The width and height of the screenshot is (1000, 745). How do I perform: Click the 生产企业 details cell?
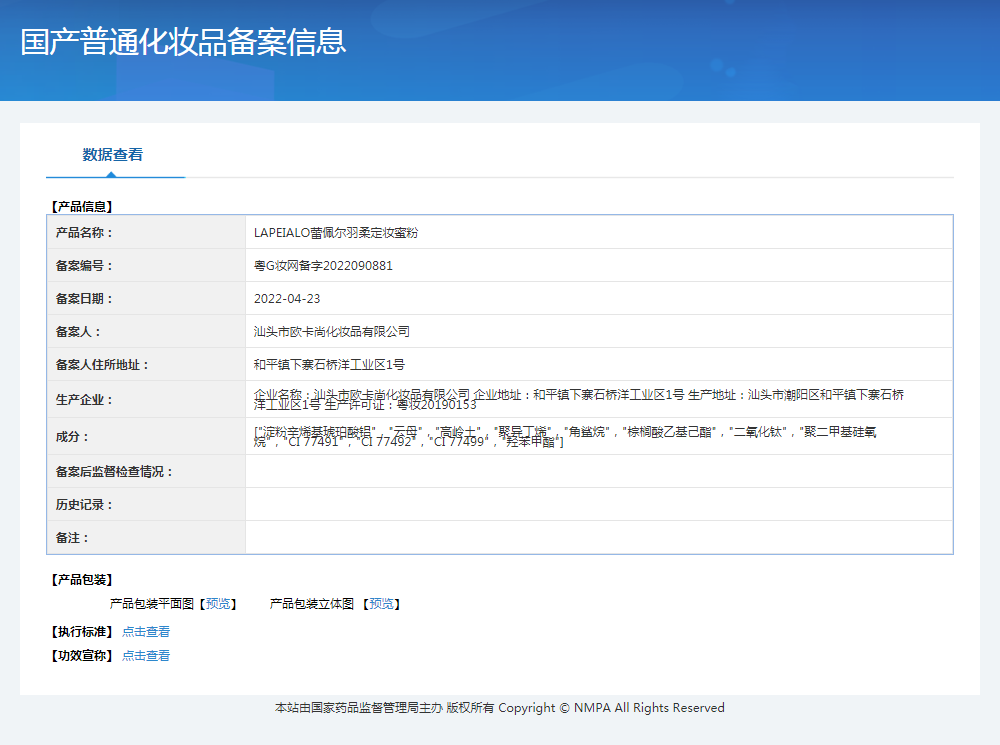[599, 399]
